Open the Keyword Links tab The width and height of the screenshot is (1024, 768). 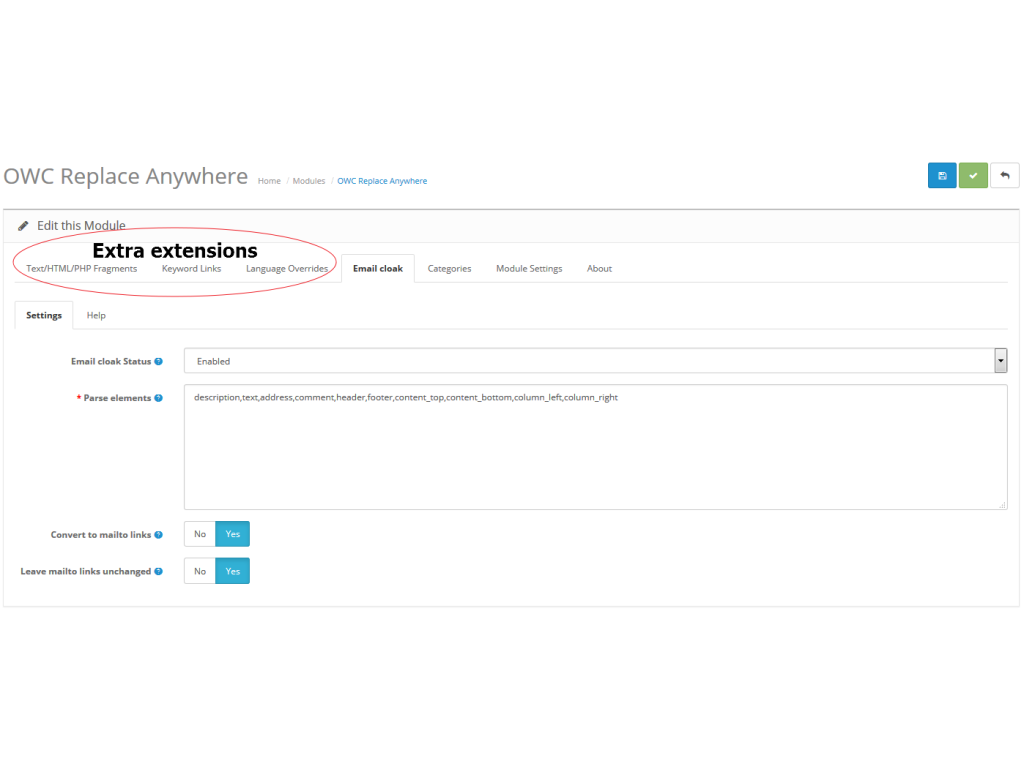click(x=191, y=269)
